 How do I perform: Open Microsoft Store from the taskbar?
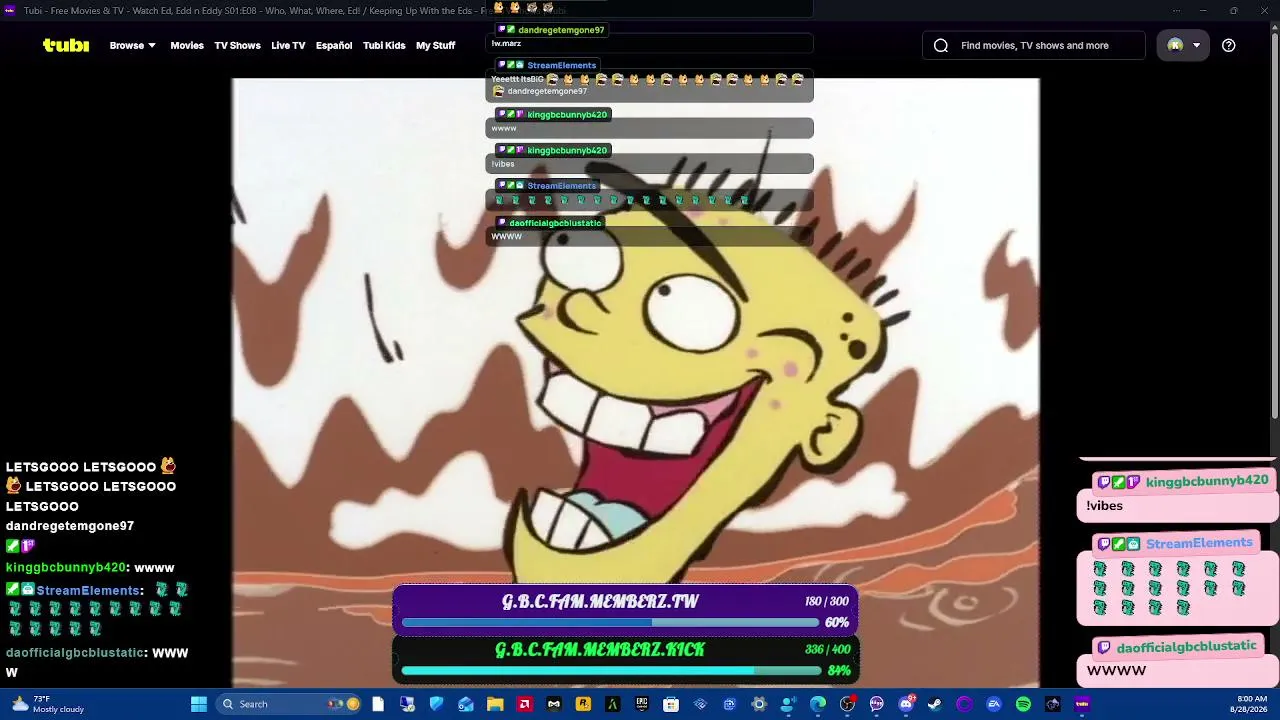coord(671,704)
